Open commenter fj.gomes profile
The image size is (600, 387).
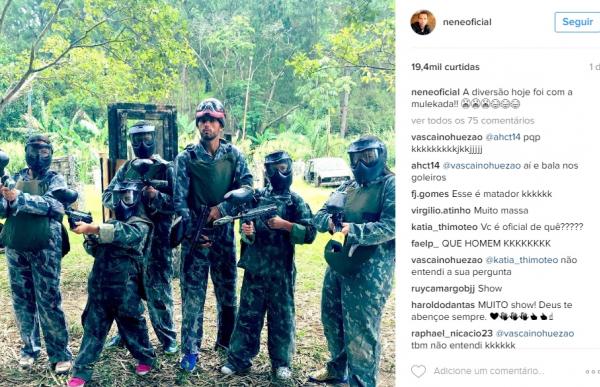coord(430,194)
